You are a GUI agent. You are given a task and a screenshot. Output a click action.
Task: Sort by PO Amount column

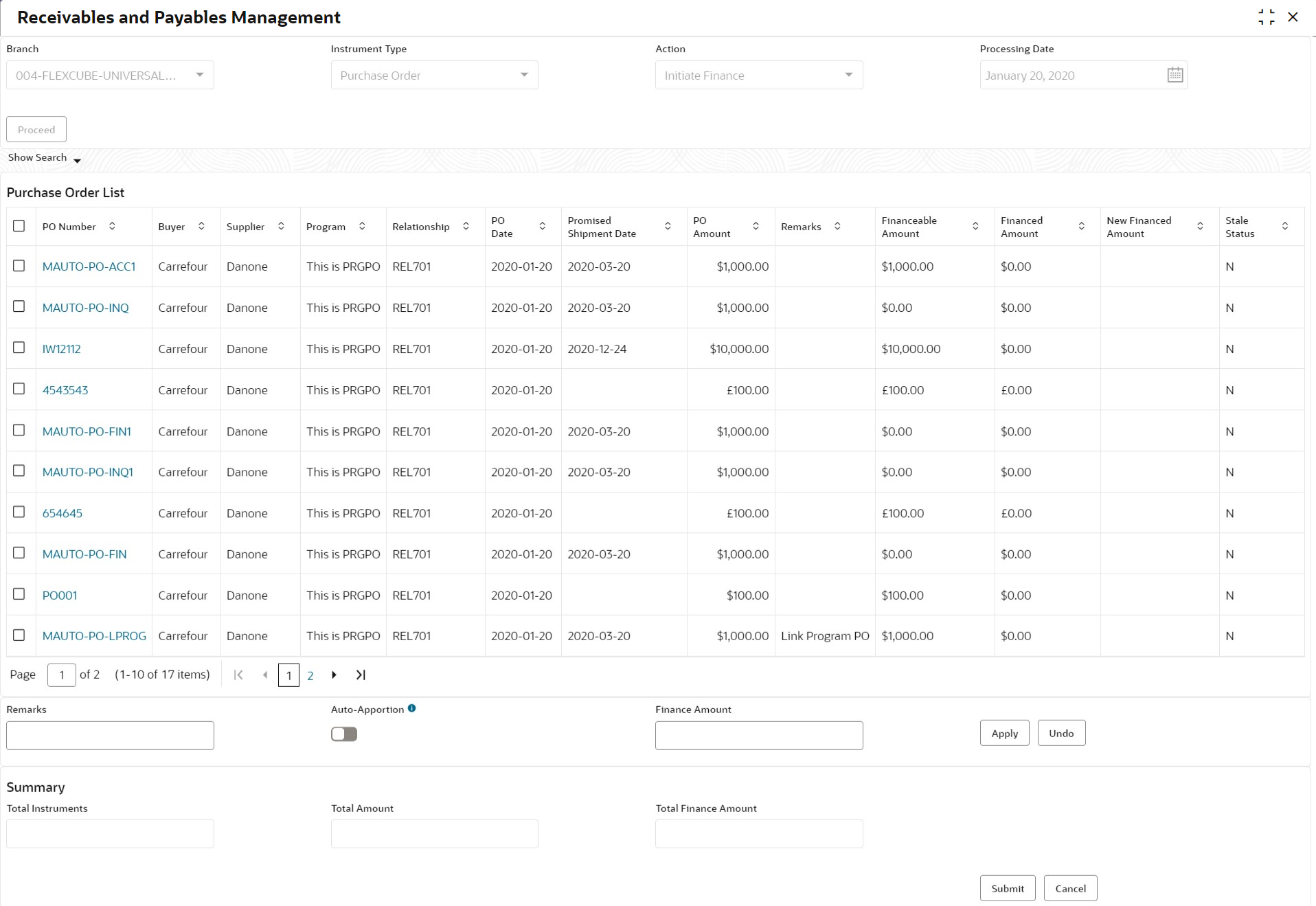[756, 226]
